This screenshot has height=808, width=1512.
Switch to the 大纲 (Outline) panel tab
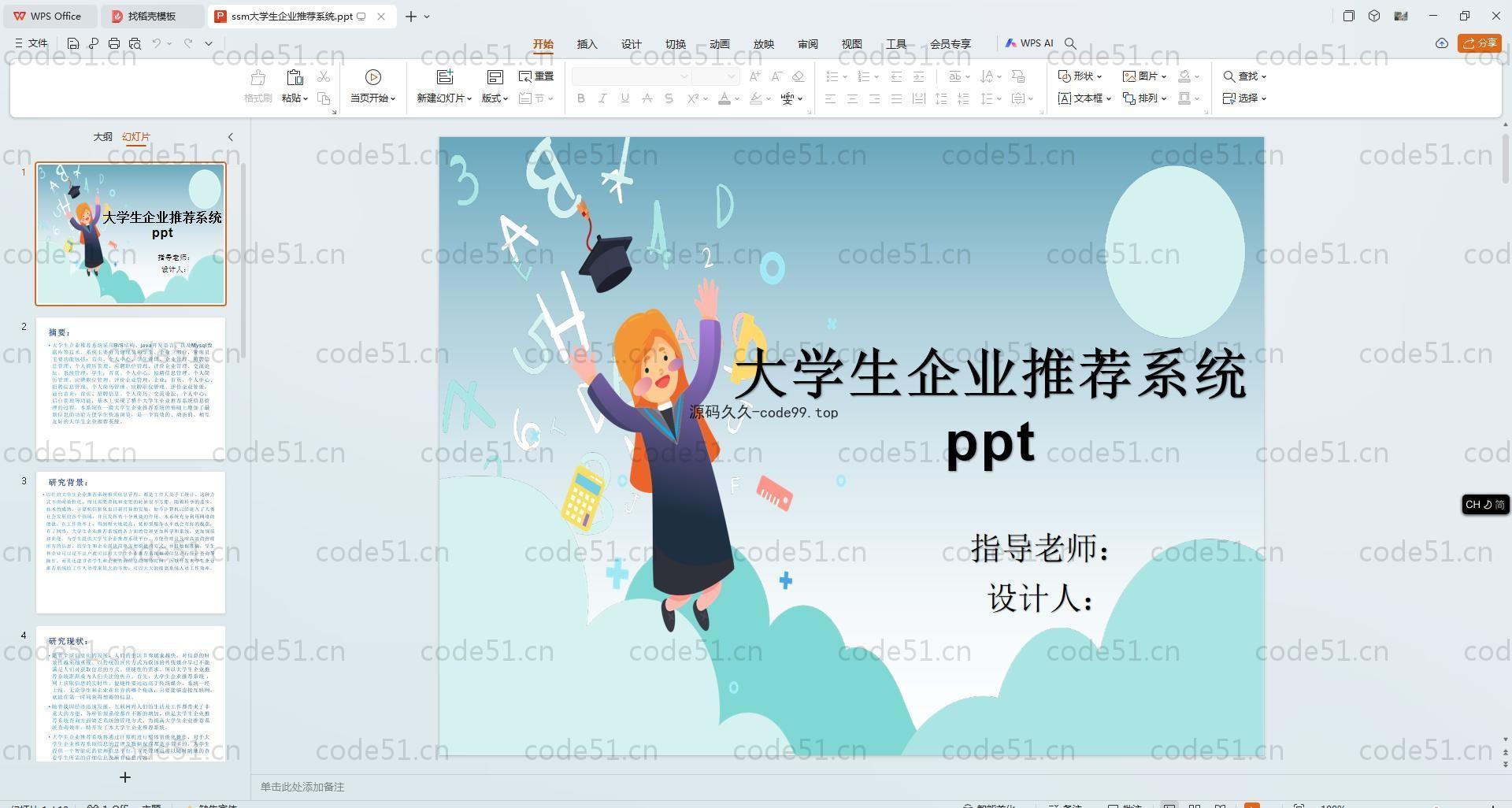pyautogui.click(x=102, y=137)
